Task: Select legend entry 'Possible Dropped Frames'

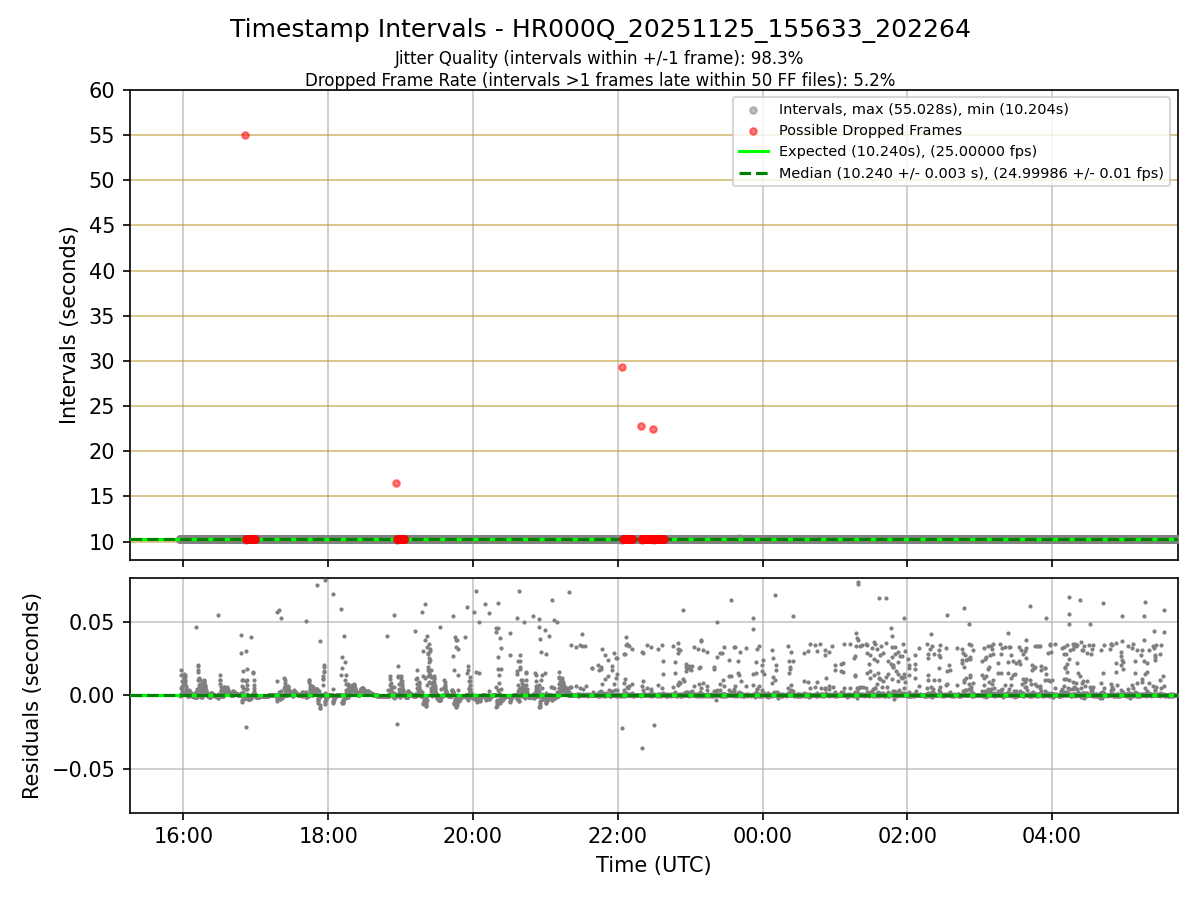Action: point(870,130)
